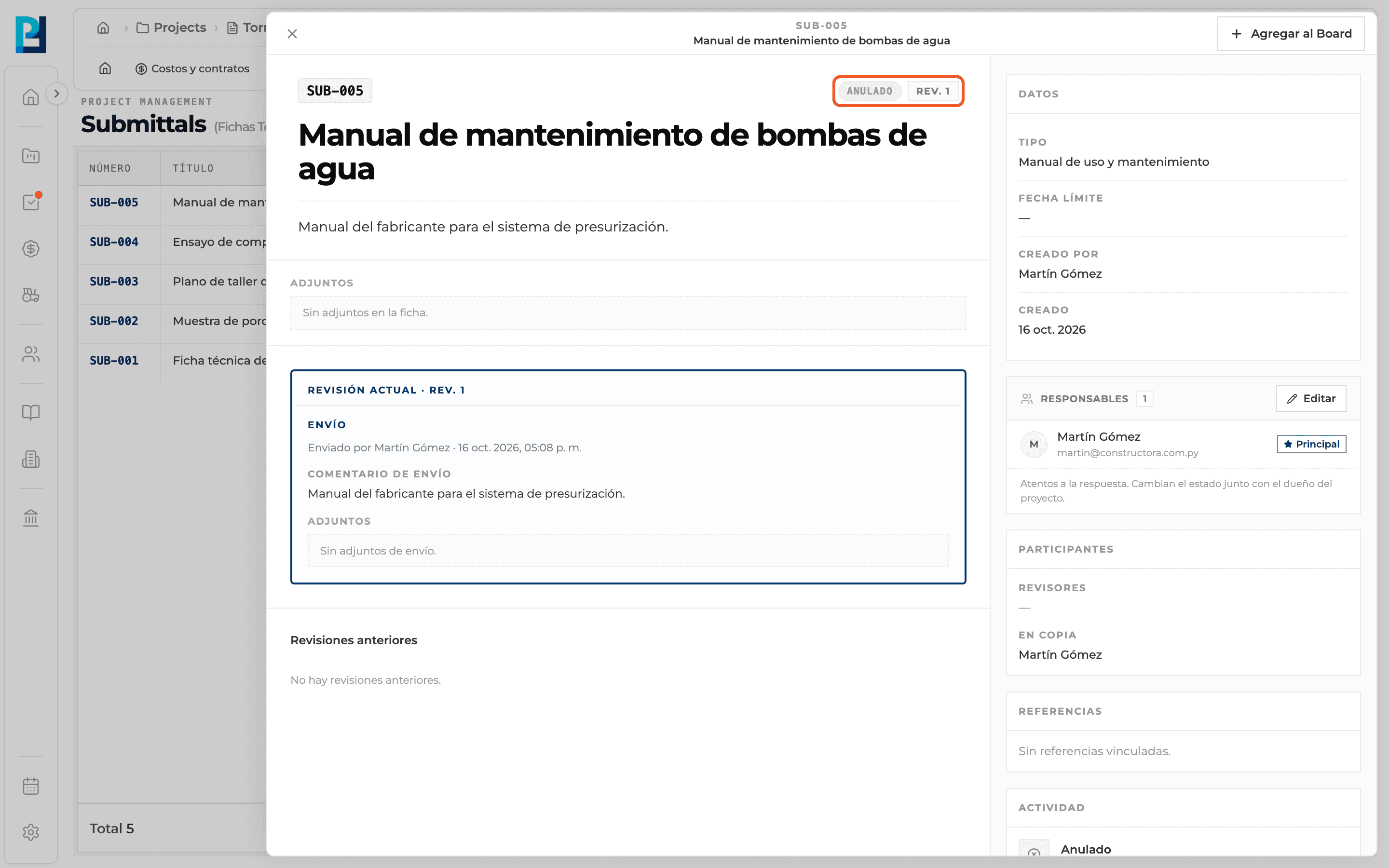This screenshot has width=1389, height=868.
Task: Click the Agregar al Board button
Action: 1290,34
